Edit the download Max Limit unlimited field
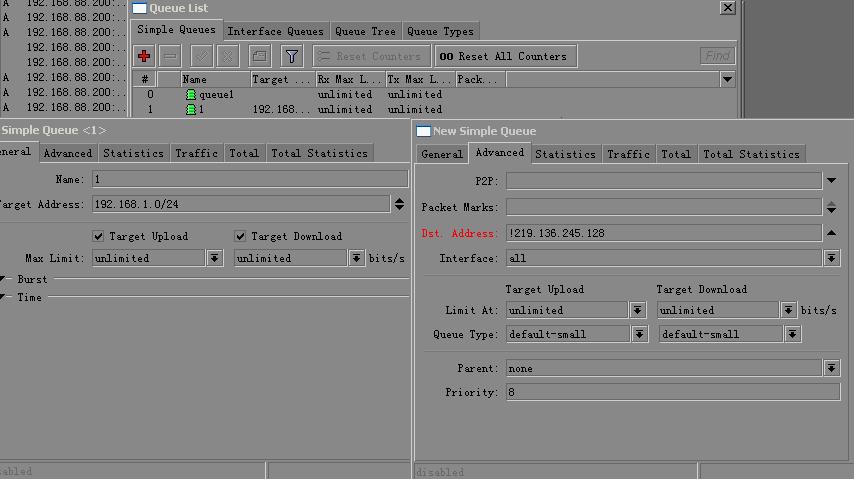Screen dimensions: 854x479 [291, 258]
